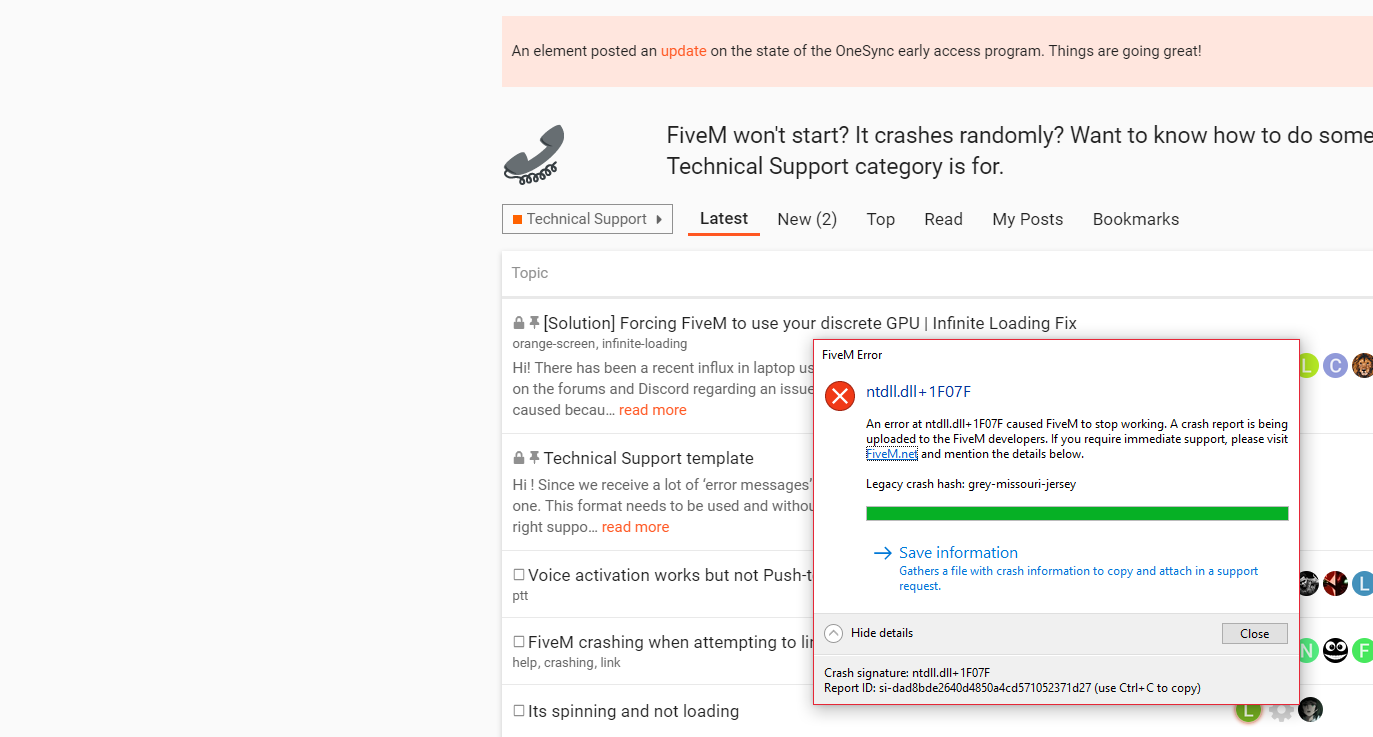Switch to the New (2) tab
This screenshot has width=1373, height=737.
(807, 219)
